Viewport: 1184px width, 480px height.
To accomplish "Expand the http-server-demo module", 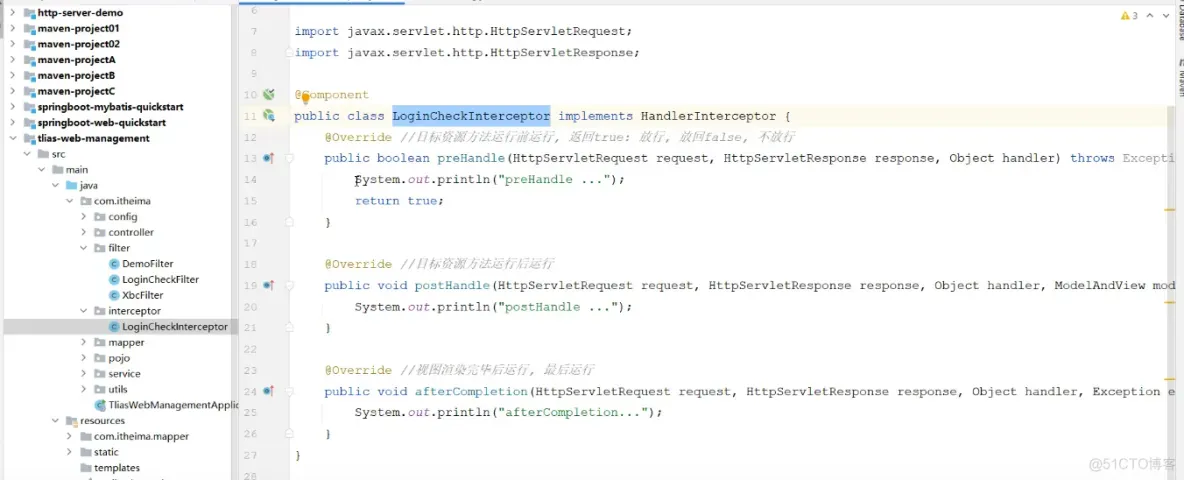I will [x=13, y=13].
